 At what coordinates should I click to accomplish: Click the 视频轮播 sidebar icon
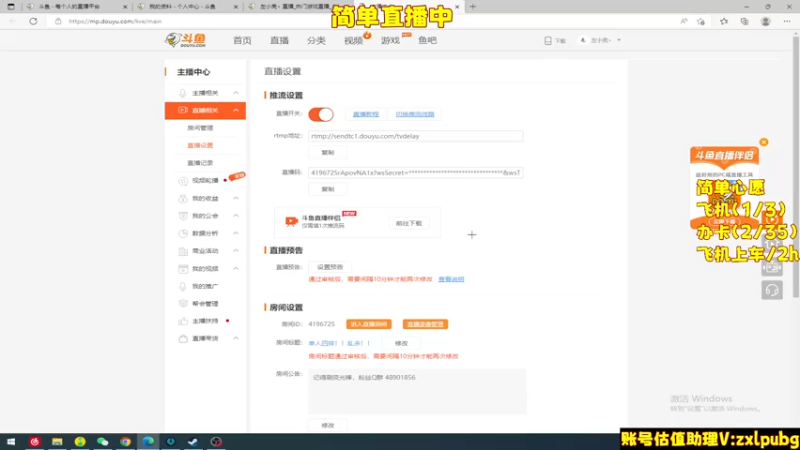183,181
